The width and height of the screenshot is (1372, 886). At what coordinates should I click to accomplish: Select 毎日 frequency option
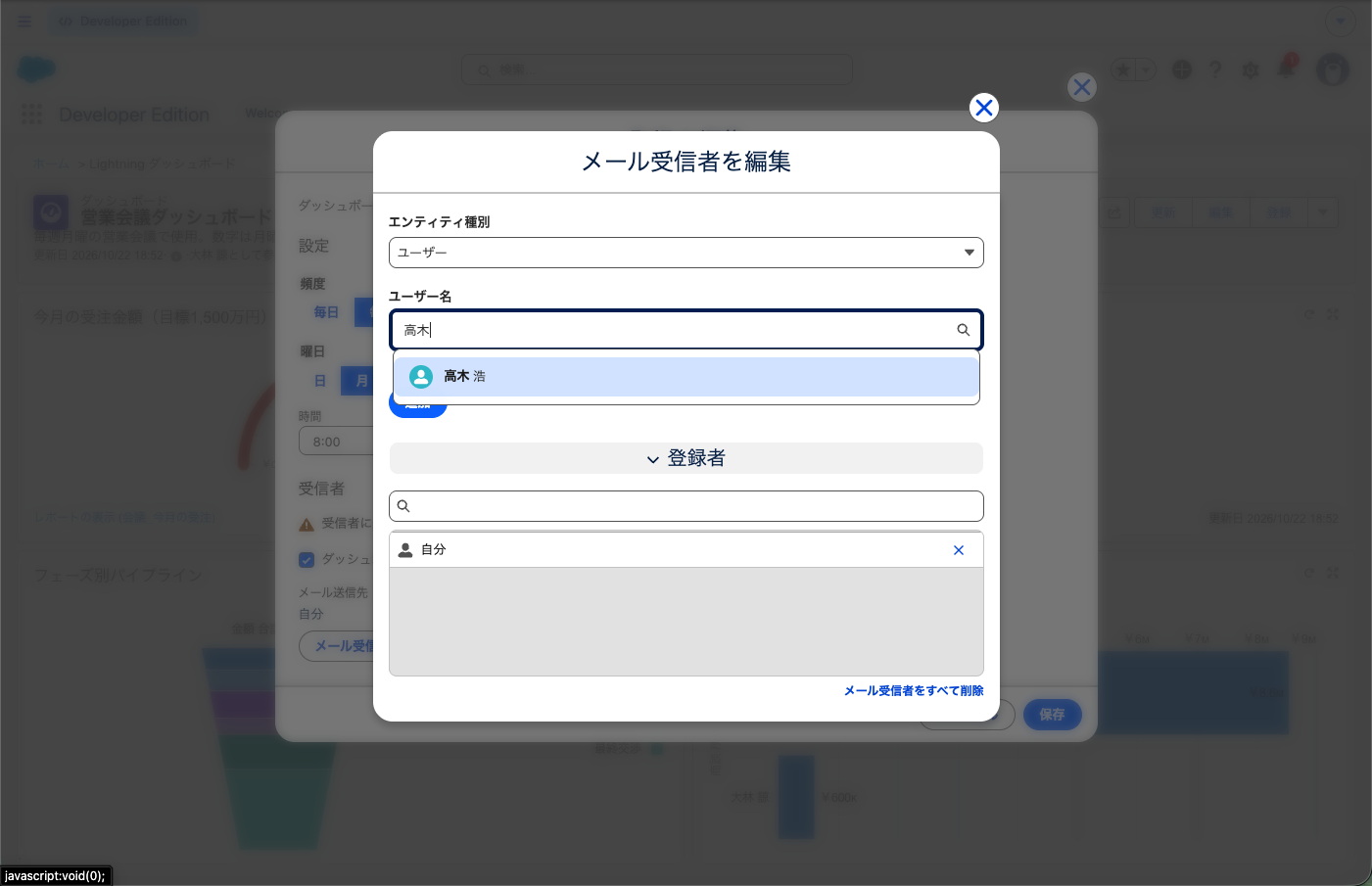[326, 312]
